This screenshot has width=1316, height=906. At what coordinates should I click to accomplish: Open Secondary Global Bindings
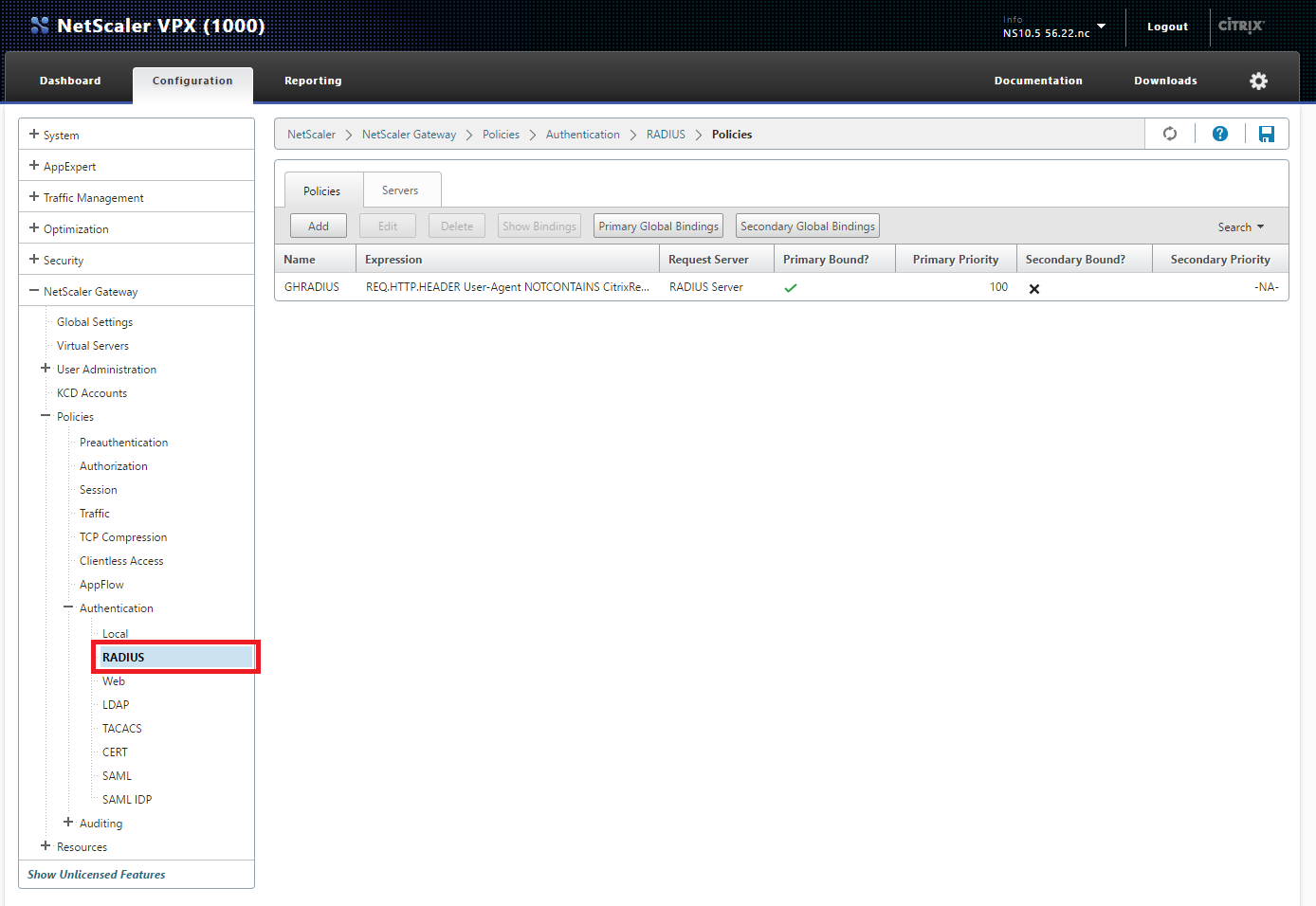coord(808,226)
